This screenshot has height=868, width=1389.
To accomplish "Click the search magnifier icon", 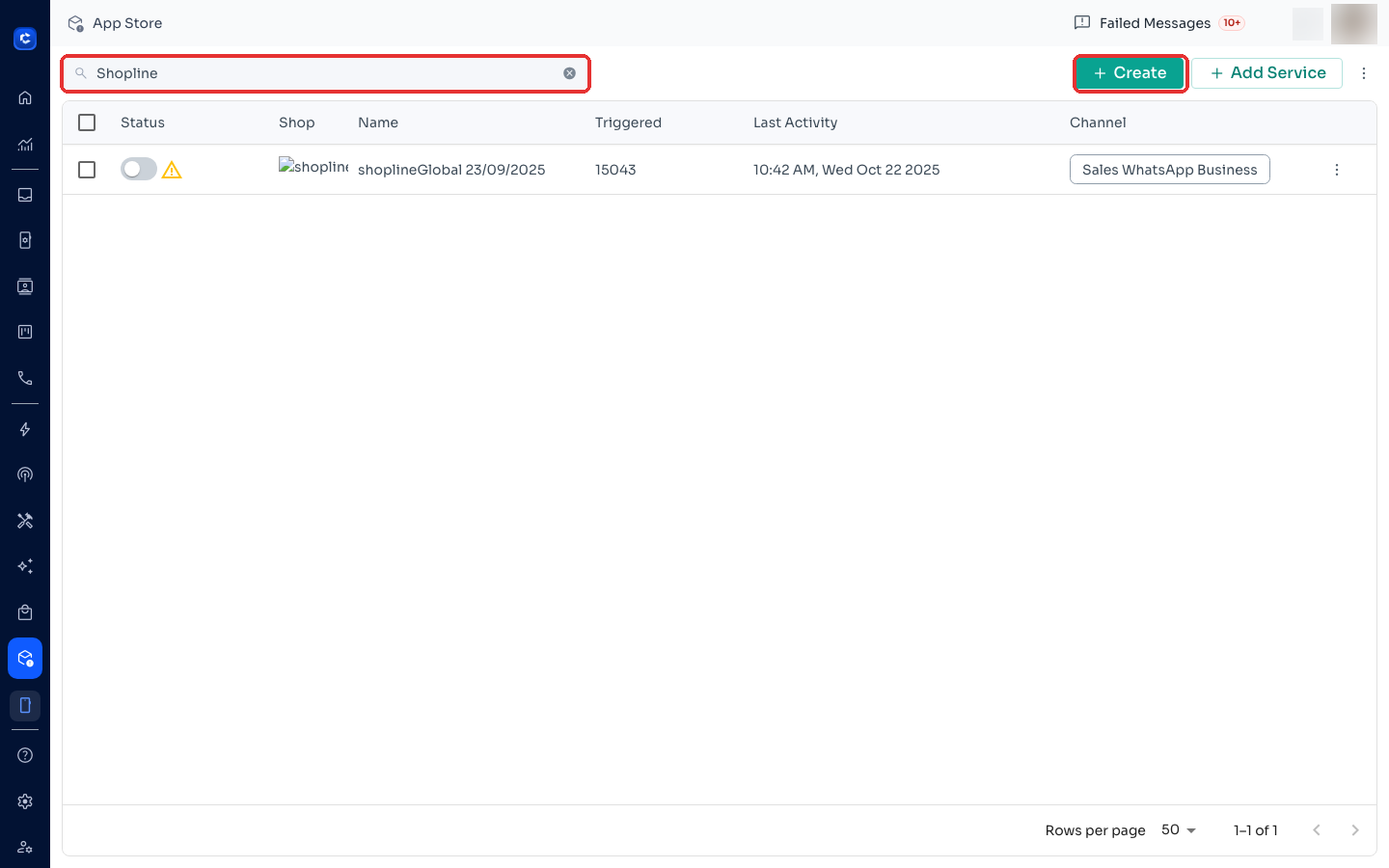I will [x=81, y=73].
